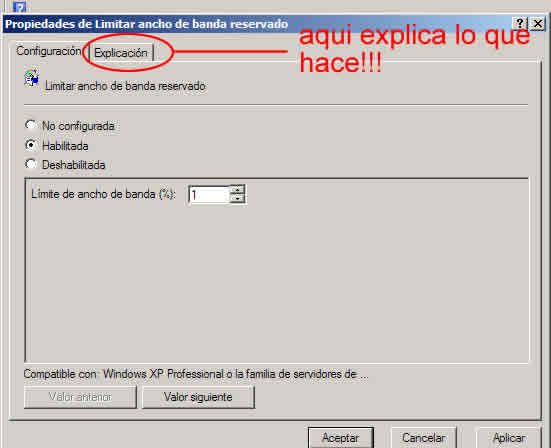Apply settings with the Aplicar button
This screenshot has height=448, width=551.
(509, 438)
